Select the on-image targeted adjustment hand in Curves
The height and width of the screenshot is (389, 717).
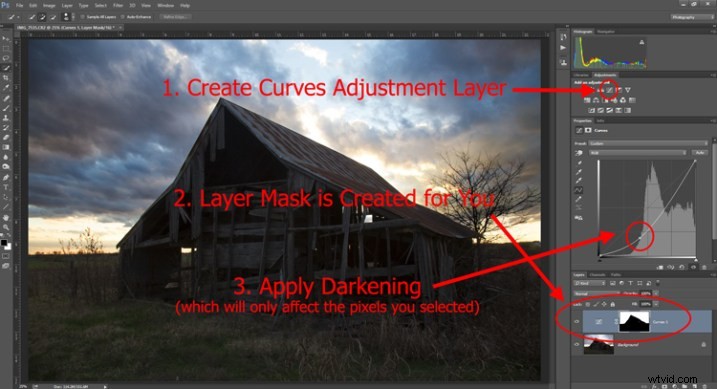click(x=579, y=153)
